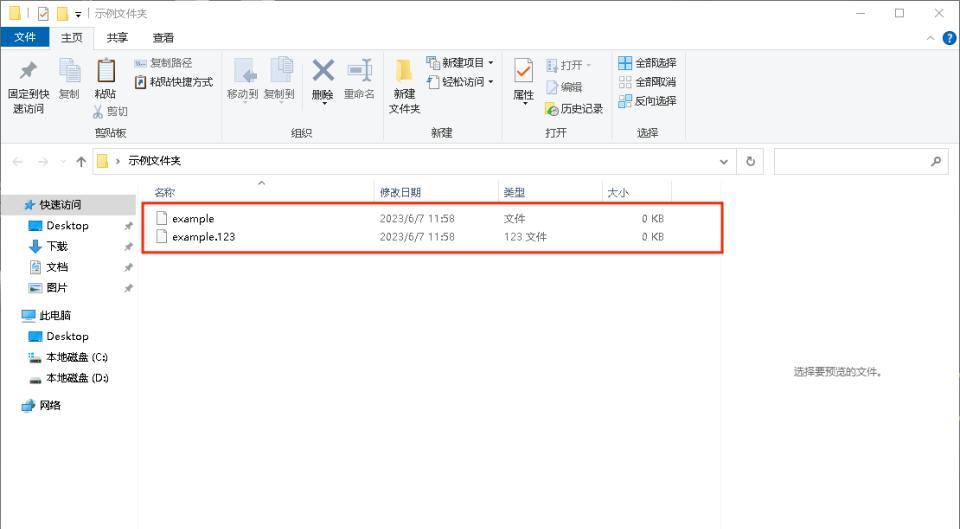The image size is (960, 529).
Task: Select the file named example
Action: click(x=193, y=219)
